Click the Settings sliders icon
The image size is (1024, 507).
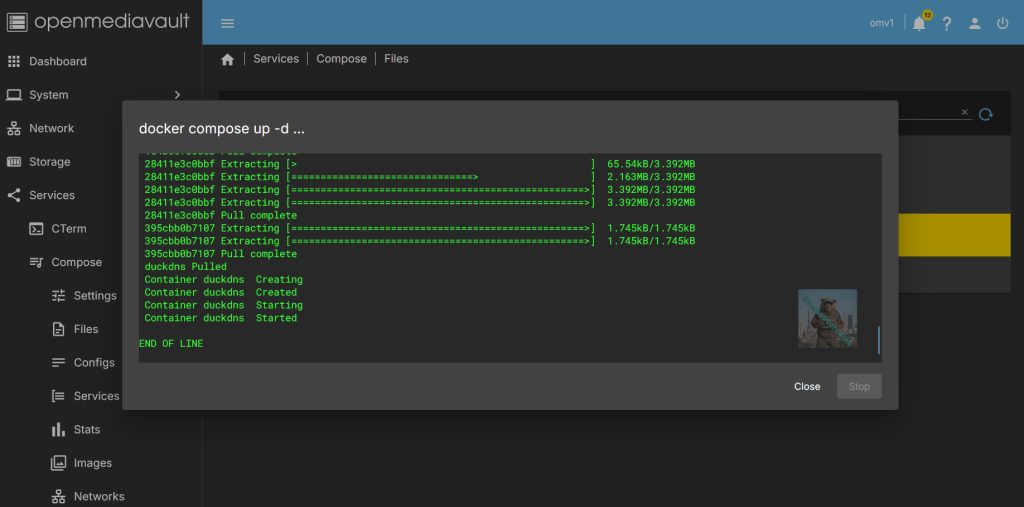[59, 296]
